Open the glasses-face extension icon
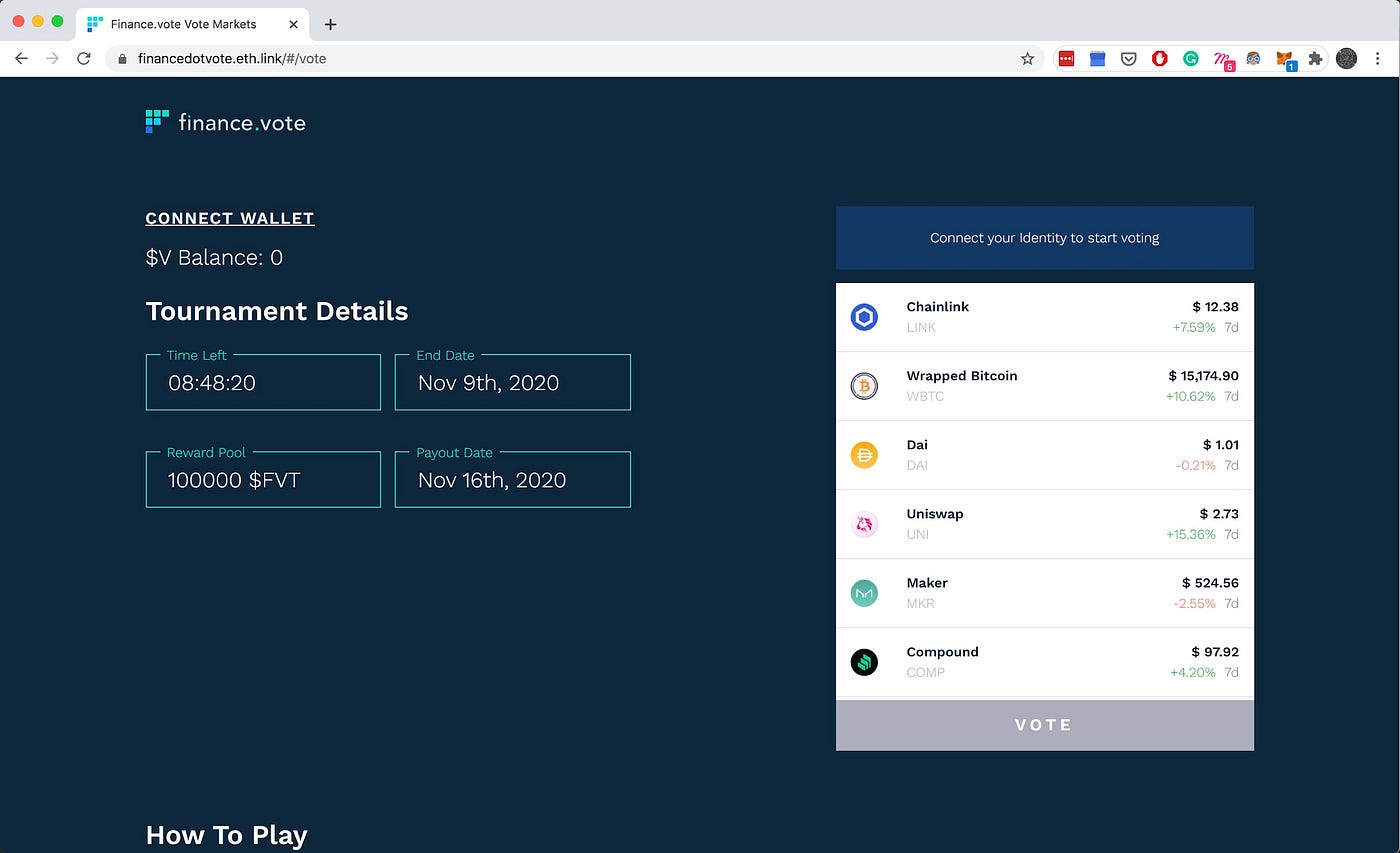1400x853 pixels. pos(1253,59)
